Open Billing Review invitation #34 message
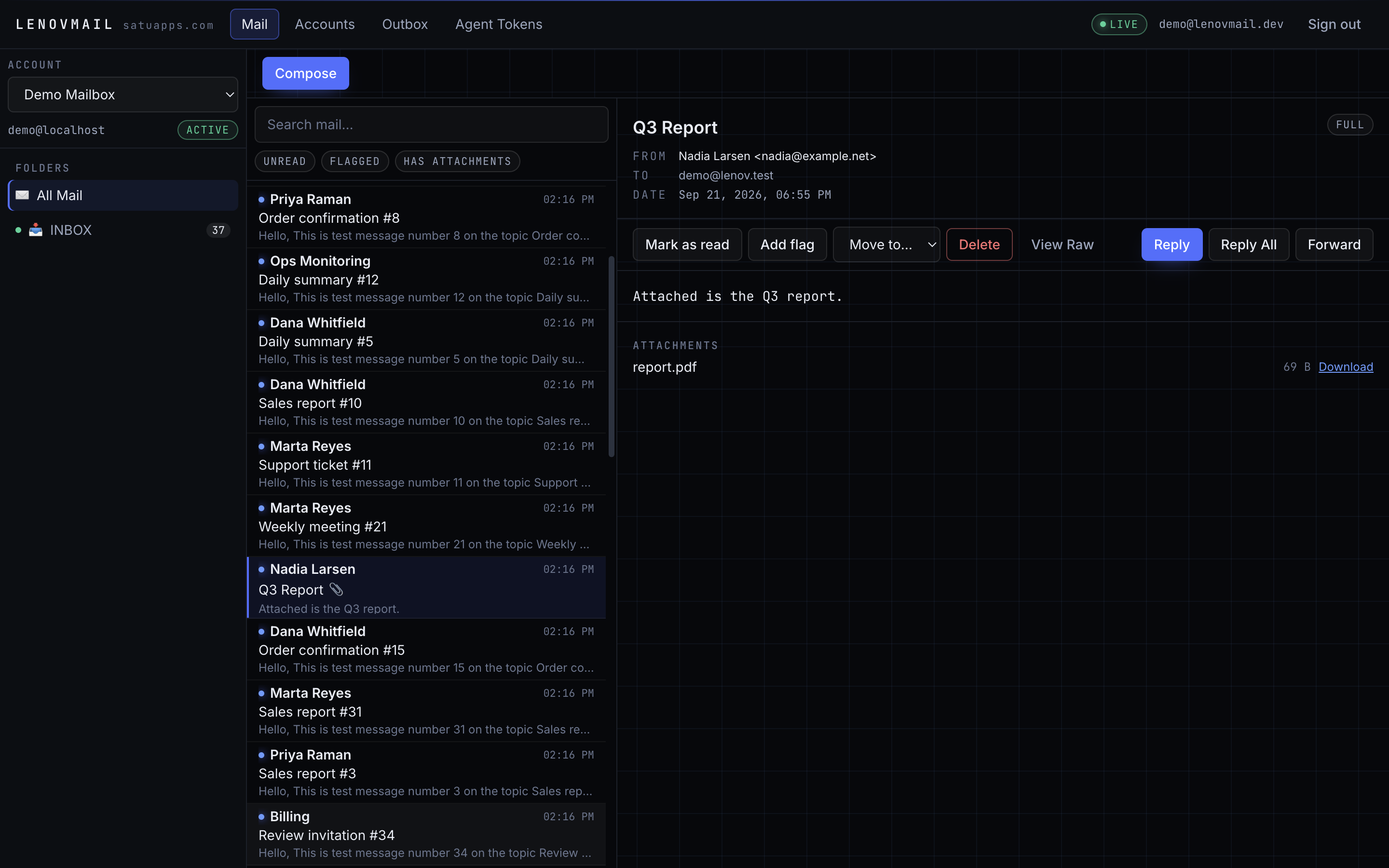The width and height of the screenshot is (1389, 868). pos(426,834)
